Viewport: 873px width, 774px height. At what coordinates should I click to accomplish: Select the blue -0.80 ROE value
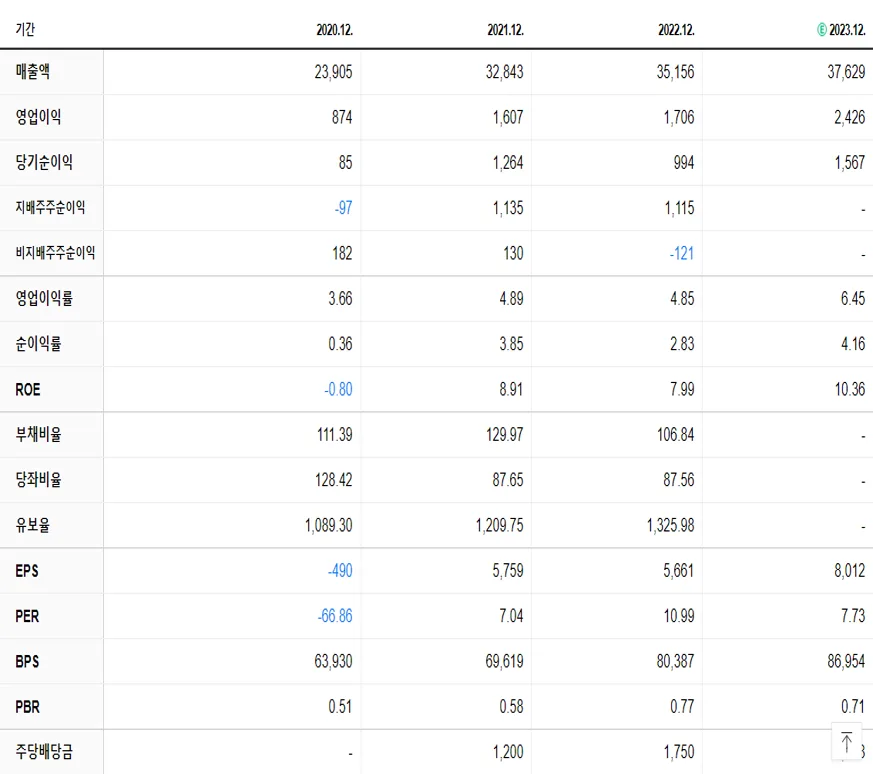point(339,389)
